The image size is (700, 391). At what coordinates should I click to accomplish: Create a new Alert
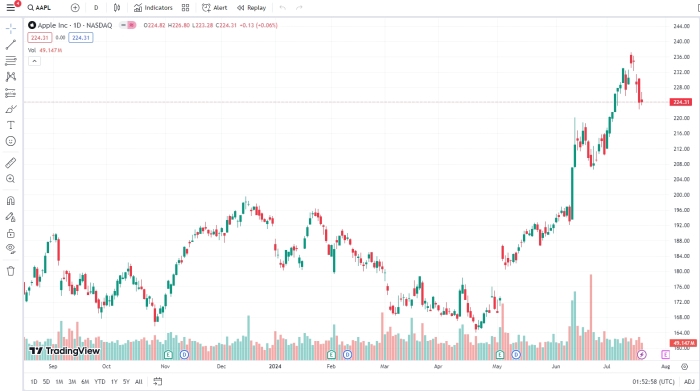pos(215,8)
